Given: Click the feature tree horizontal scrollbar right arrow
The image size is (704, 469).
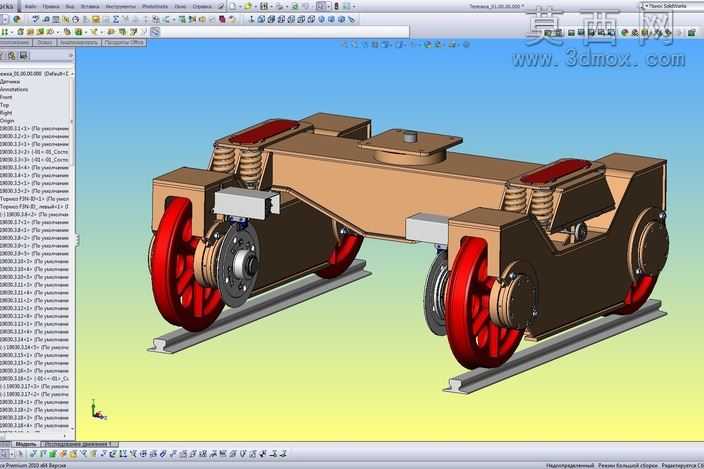Looking at the screenshot, I should click(x=66, y=435).
